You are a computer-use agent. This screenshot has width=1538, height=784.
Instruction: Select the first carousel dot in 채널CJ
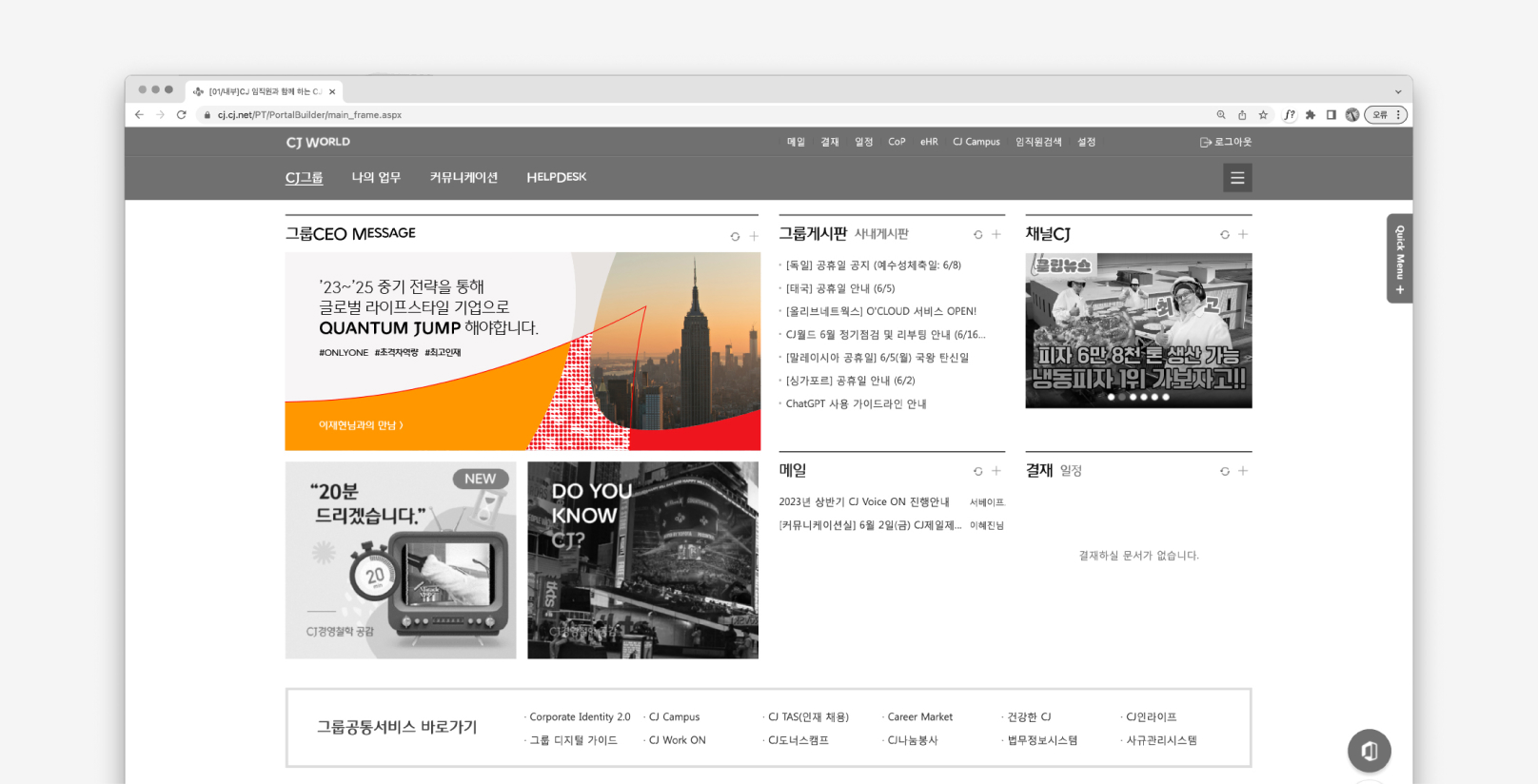(x=1111, y=397)
